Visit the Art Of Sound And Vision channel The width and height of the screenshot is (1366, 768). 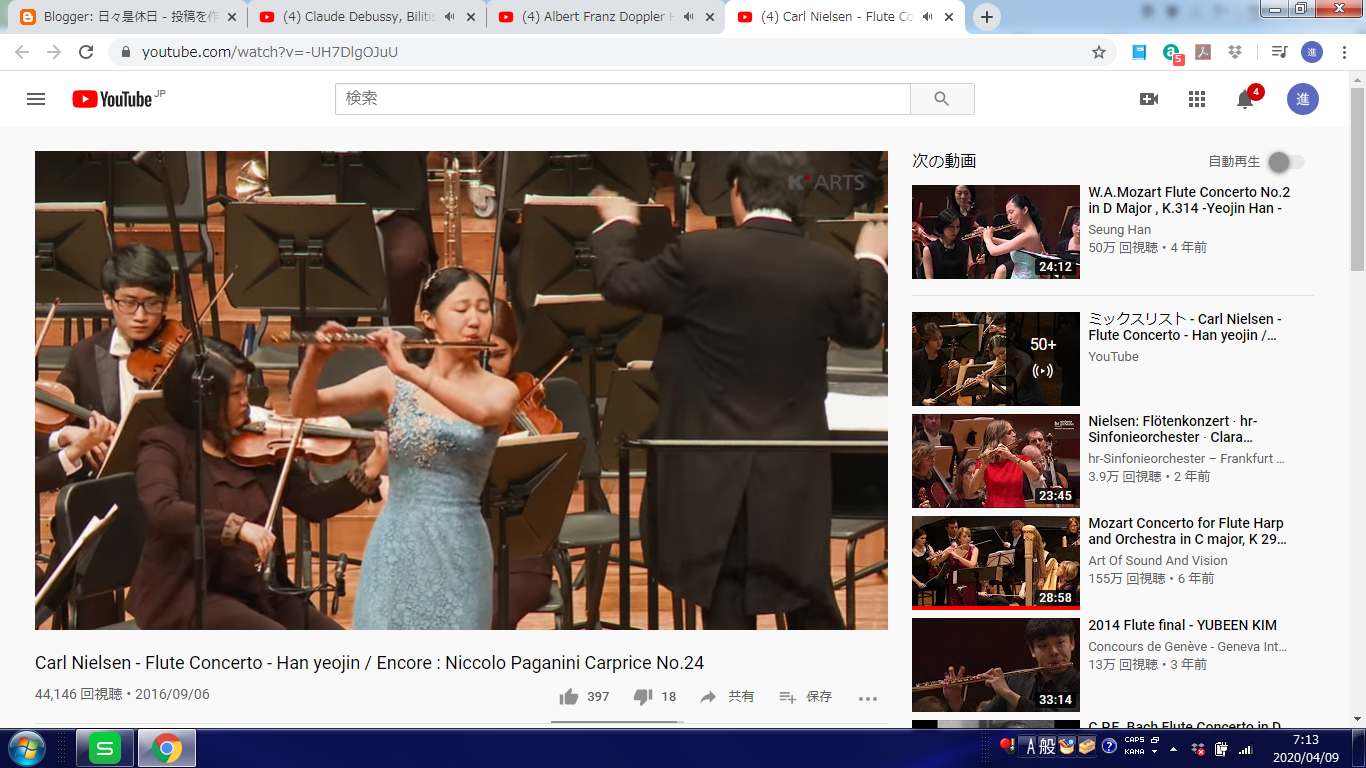1158,560
